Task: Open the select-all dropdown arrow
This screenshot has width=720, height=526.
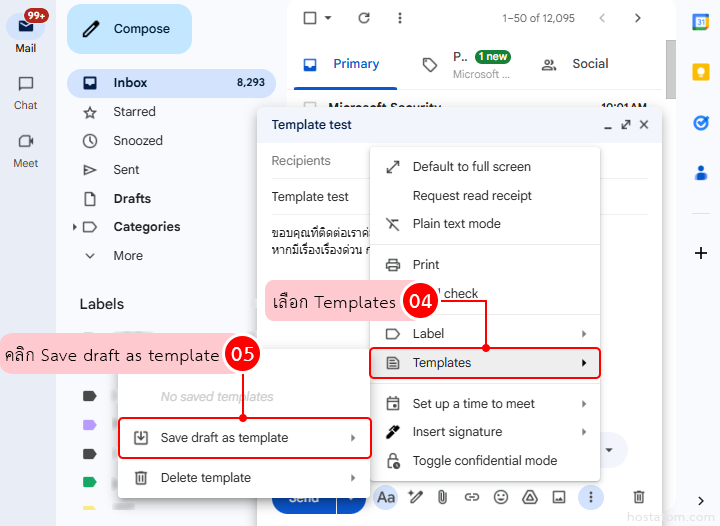Action: pos(328,18)
